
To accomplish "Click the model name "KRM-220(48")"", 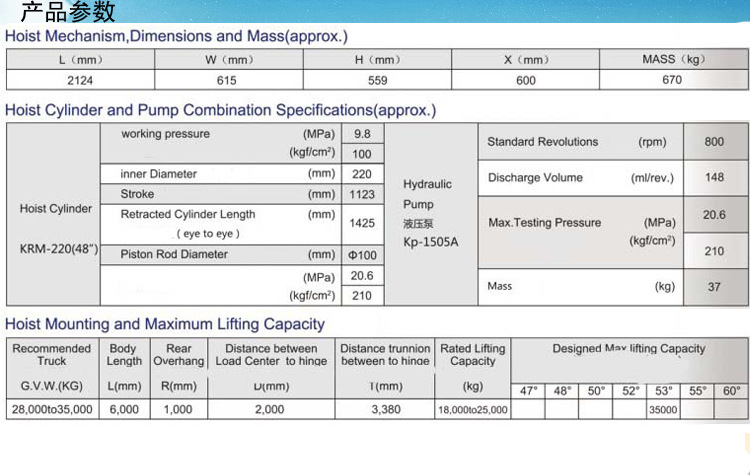I will (x=59, y=249).
